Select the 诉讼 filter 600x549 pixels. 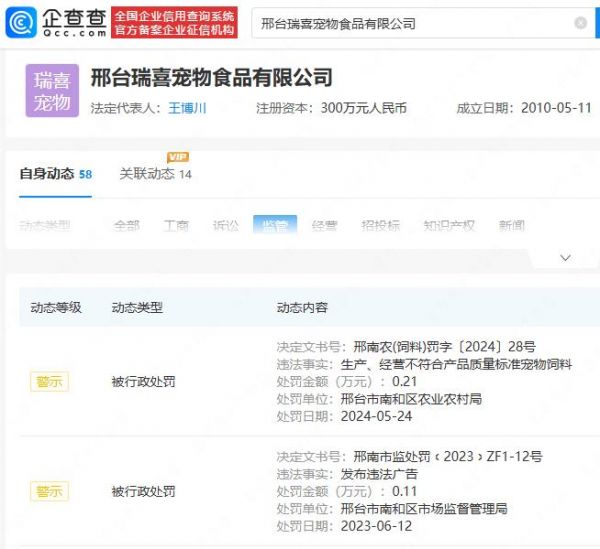(x=226, y=225)
